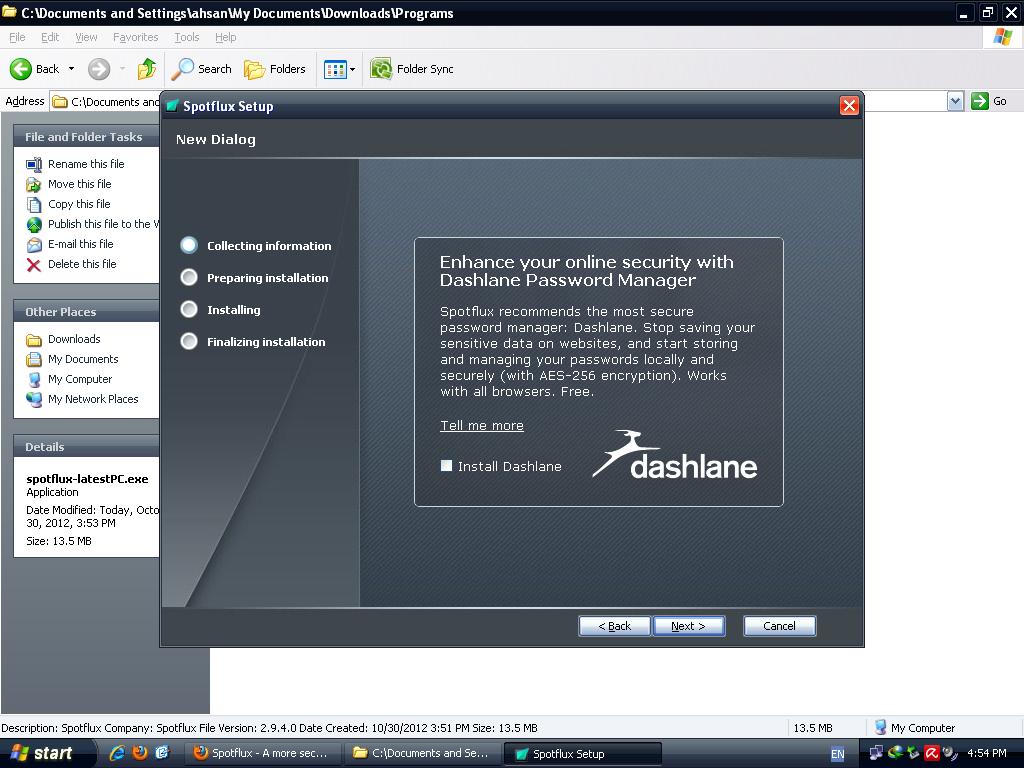This screenshot has width=1024, height=768.
Task: Open the Help menu in Explorer
Action: coord(225,37)
